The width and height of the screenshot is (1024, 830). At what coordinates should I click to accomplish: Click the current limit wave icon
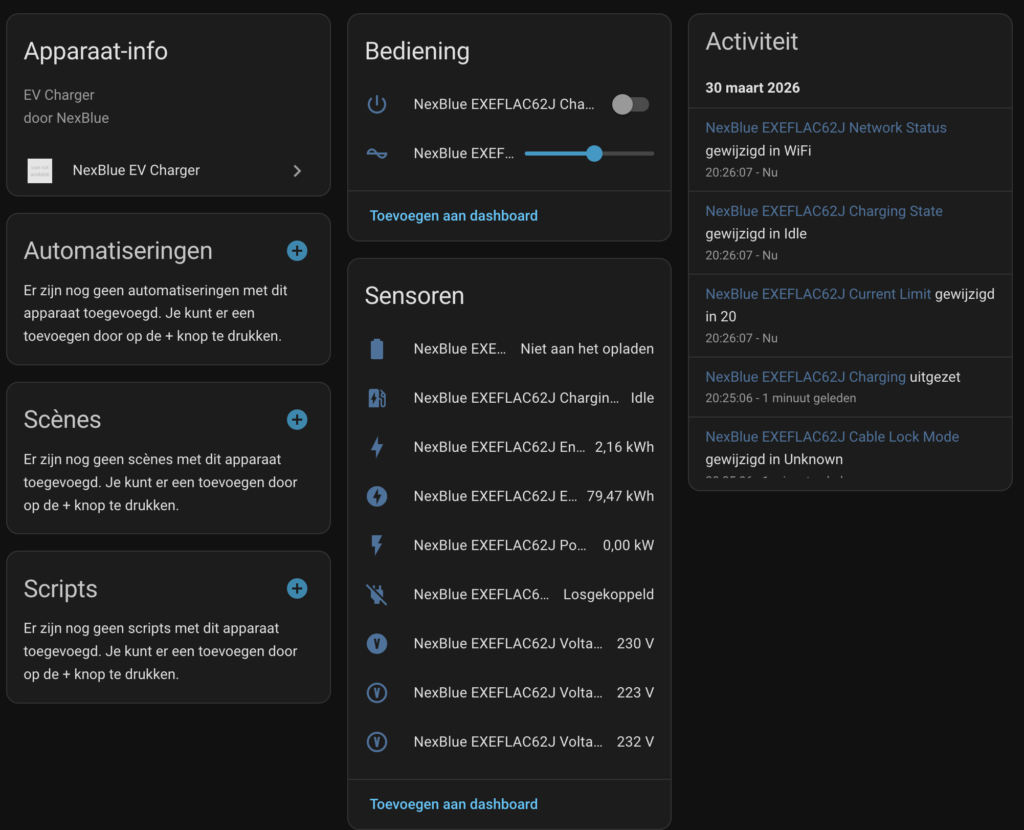(376, 153)
